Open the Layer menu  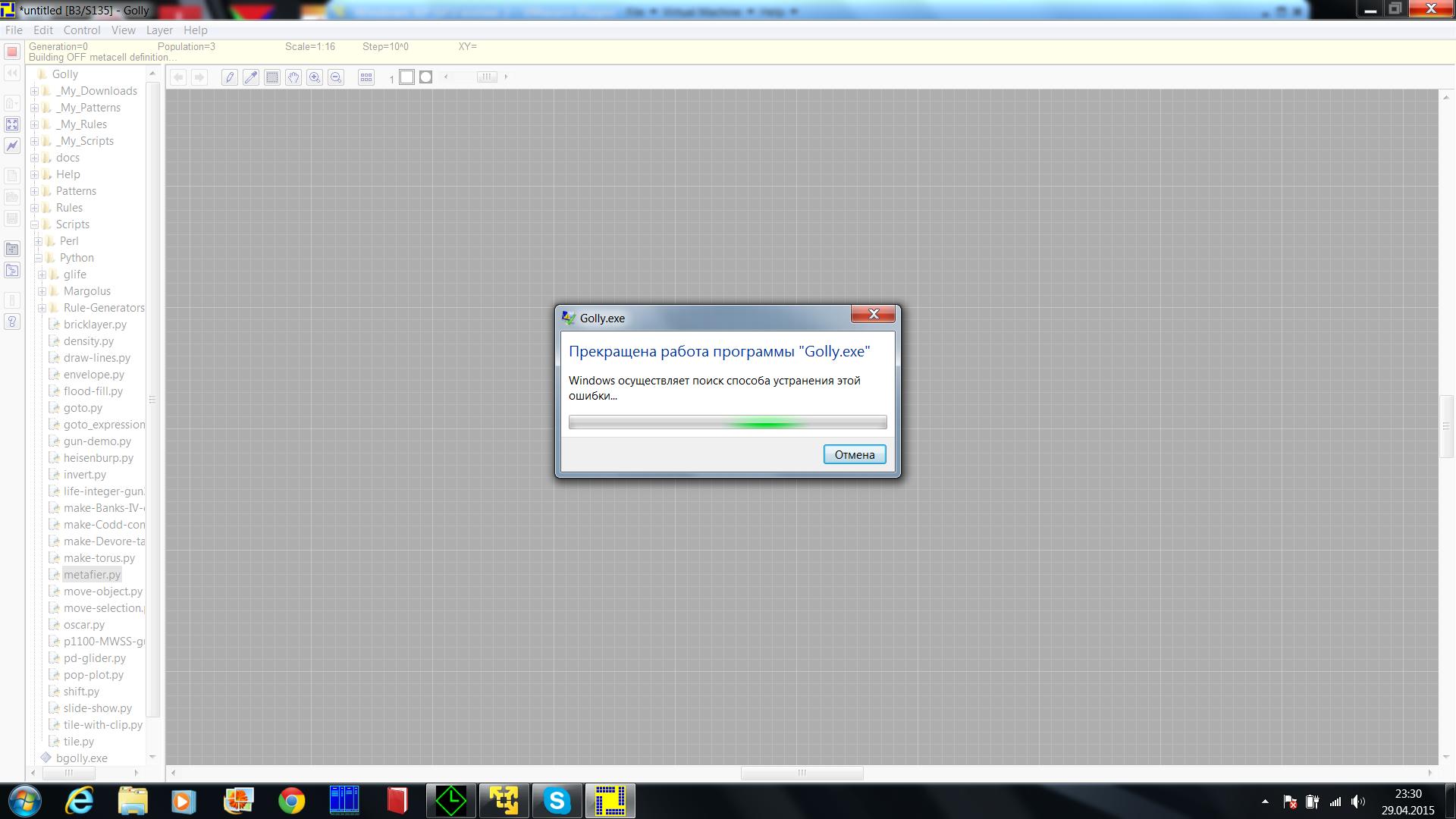point(159,30)
